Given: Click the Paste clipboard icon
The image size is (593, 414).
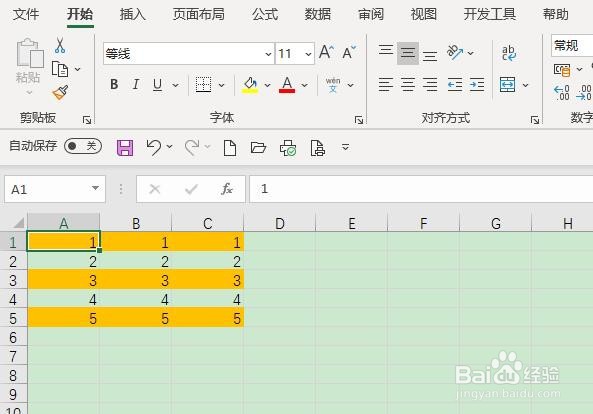Looking at the screenshot, I should tap(30, 53).
